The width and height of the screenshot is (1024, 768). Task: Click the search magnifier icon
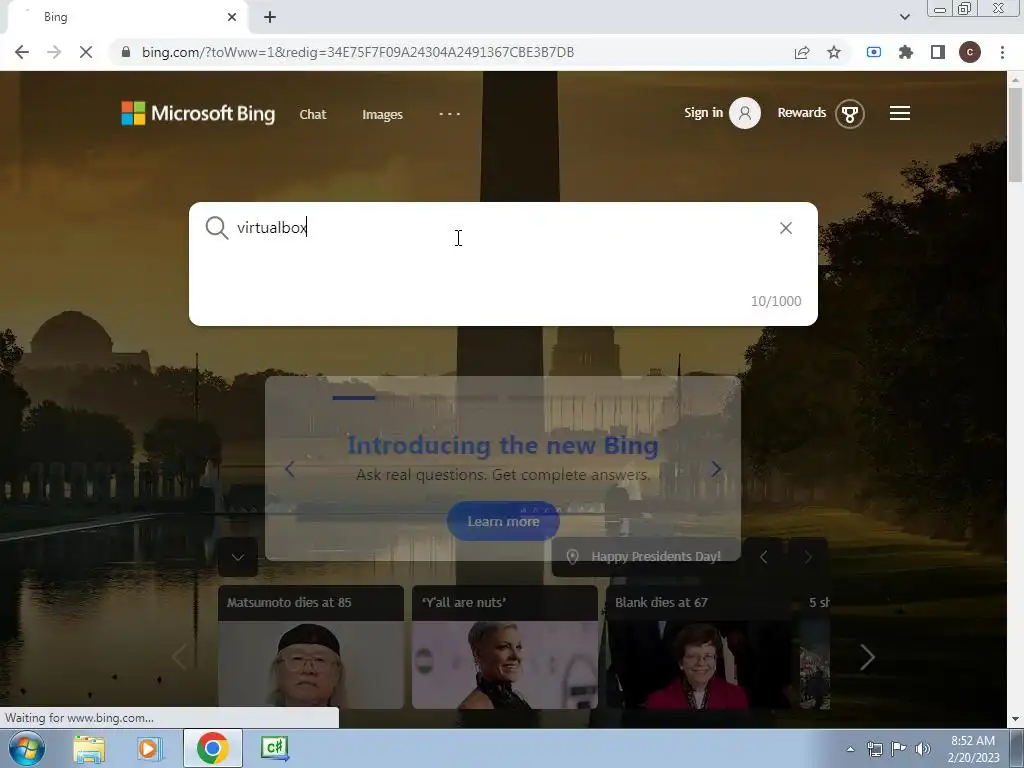click(216, 228)
